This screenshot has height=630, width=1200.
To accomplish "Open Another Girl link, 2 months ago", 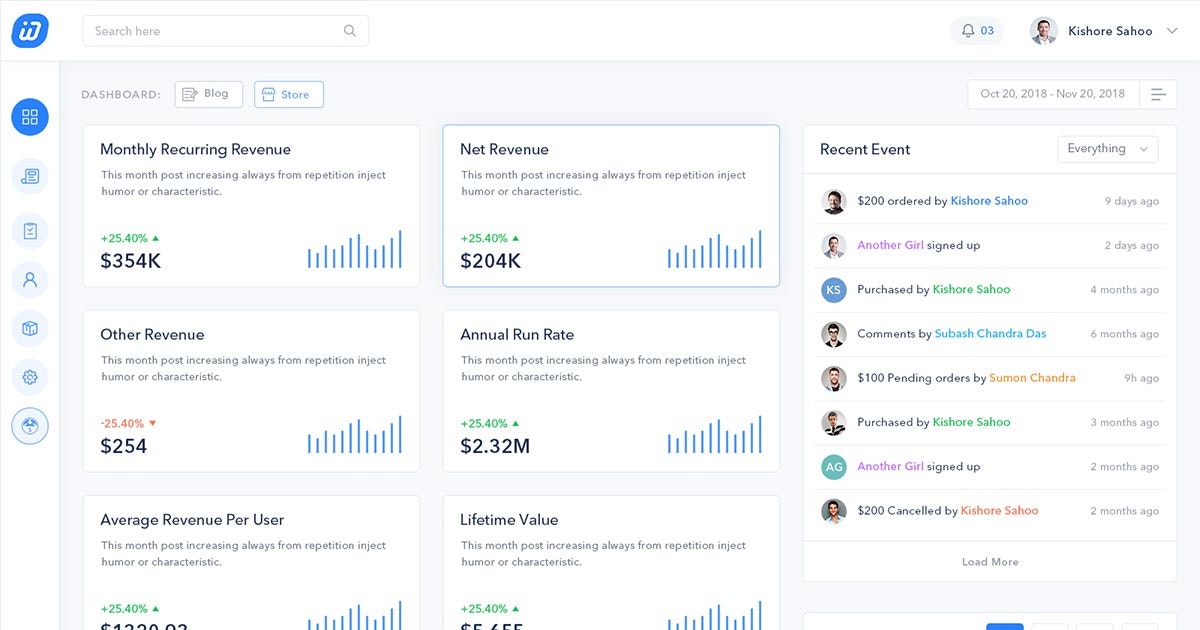I will (x=890, y=467).
